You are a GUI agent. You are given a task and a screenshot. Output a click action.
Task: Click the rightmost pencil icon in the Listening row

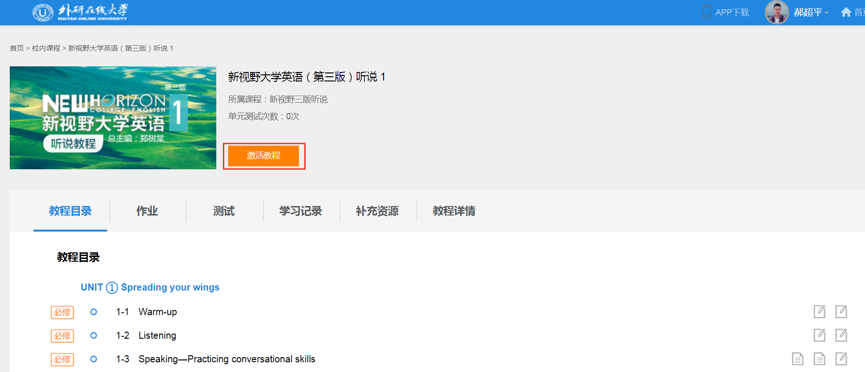coord(841,335)
